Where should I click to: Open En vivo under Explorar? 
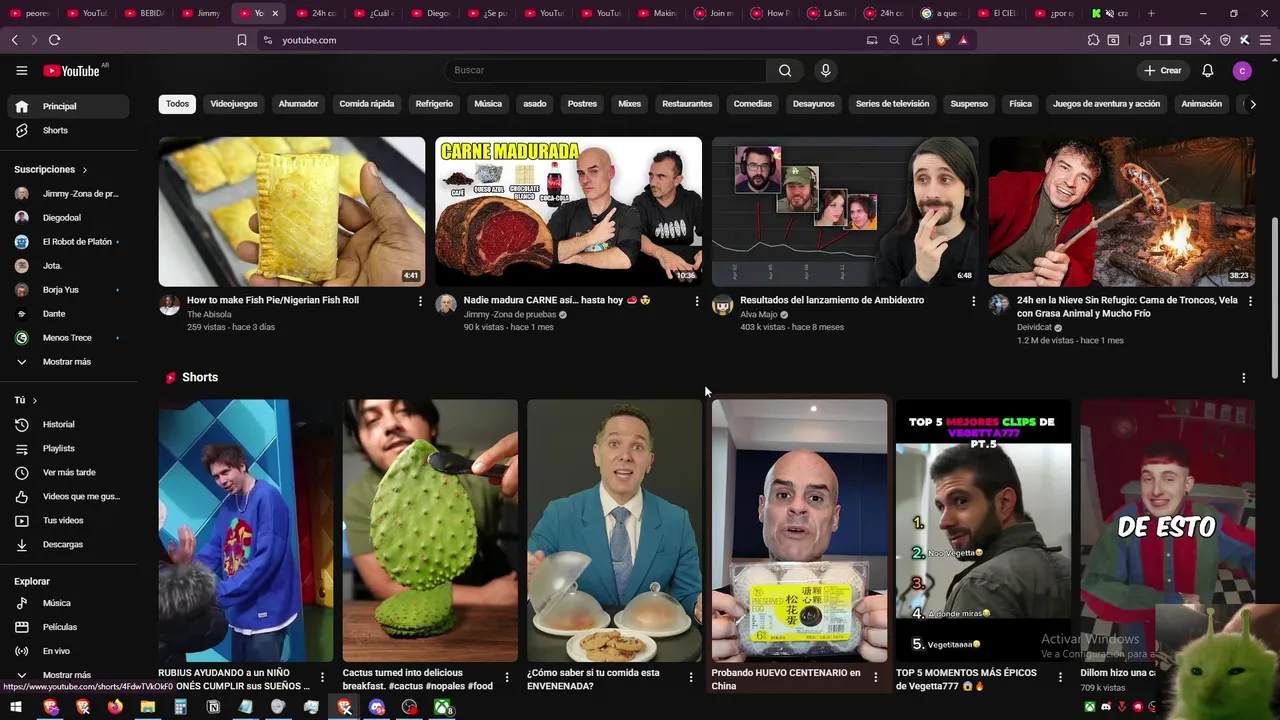click(x=69, y=651)
